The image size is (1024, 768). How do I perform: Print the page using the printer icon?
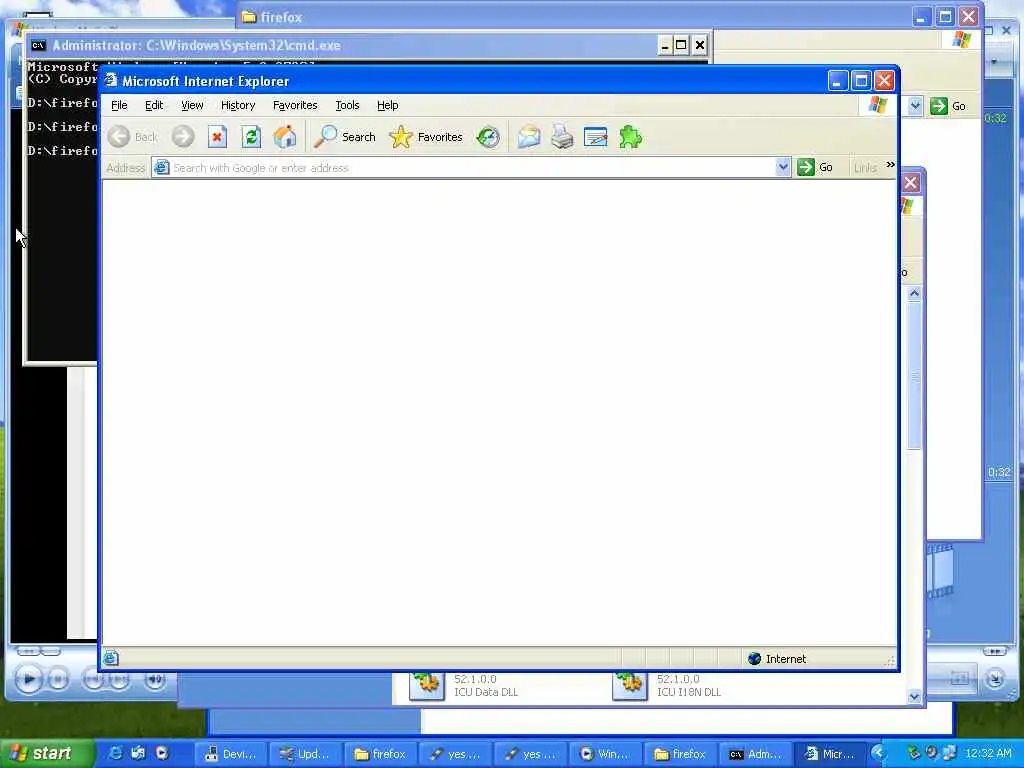tap(562, 136)
